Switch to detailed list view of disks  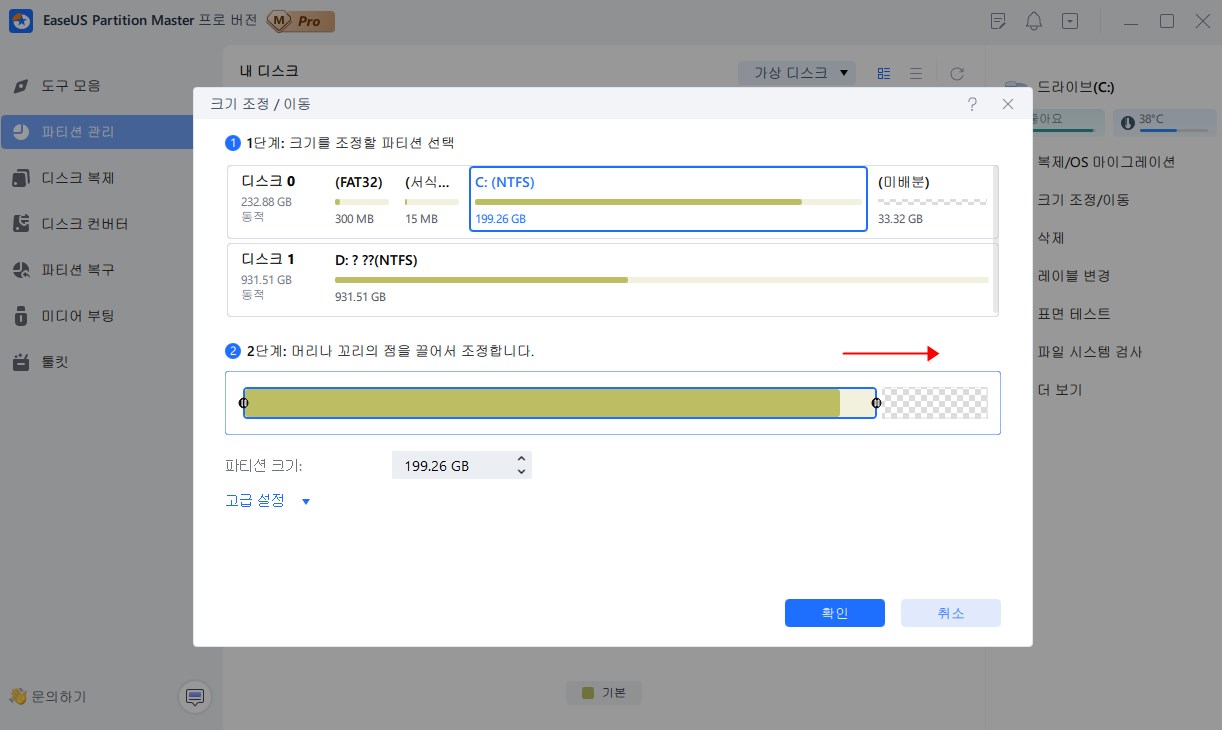click(x=883, y=72)
